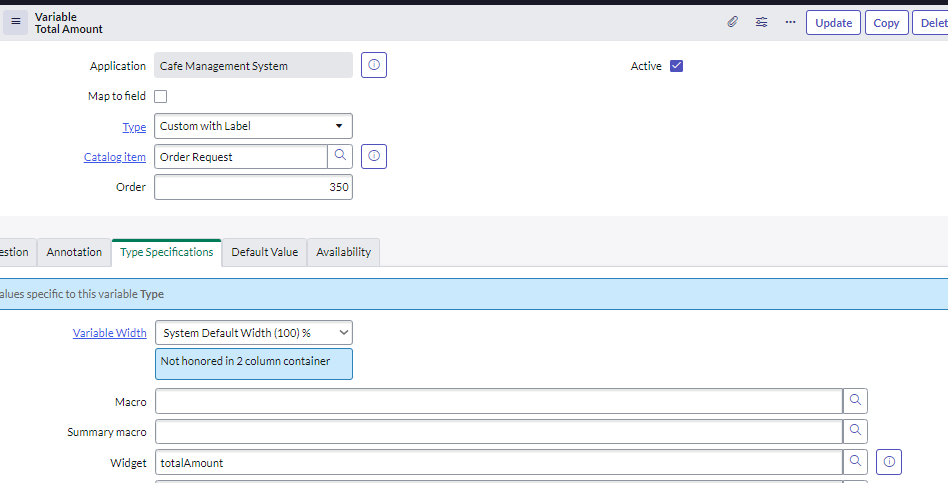Search Catalog item using magnifier icon
The width and height of the screenshot is (948, 483).
pos(340,156)
